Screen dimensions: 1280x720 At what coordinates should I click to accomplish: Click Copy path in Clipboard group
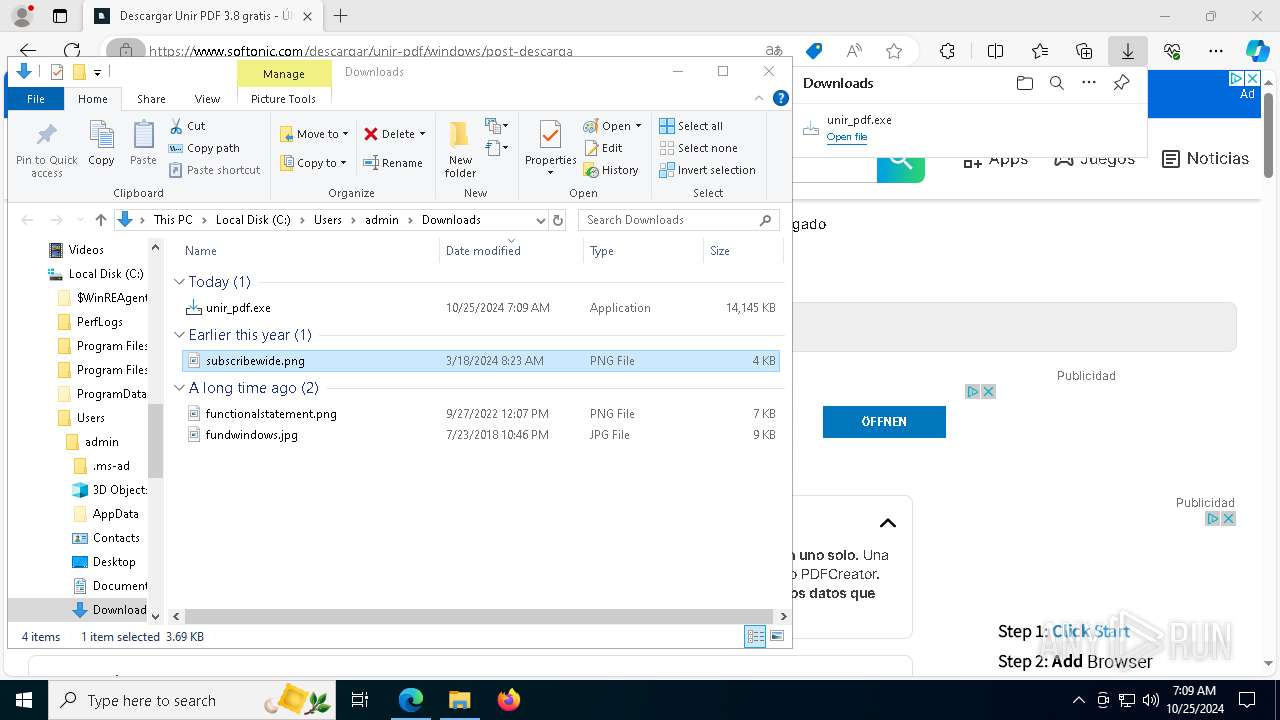coord(204,148)
